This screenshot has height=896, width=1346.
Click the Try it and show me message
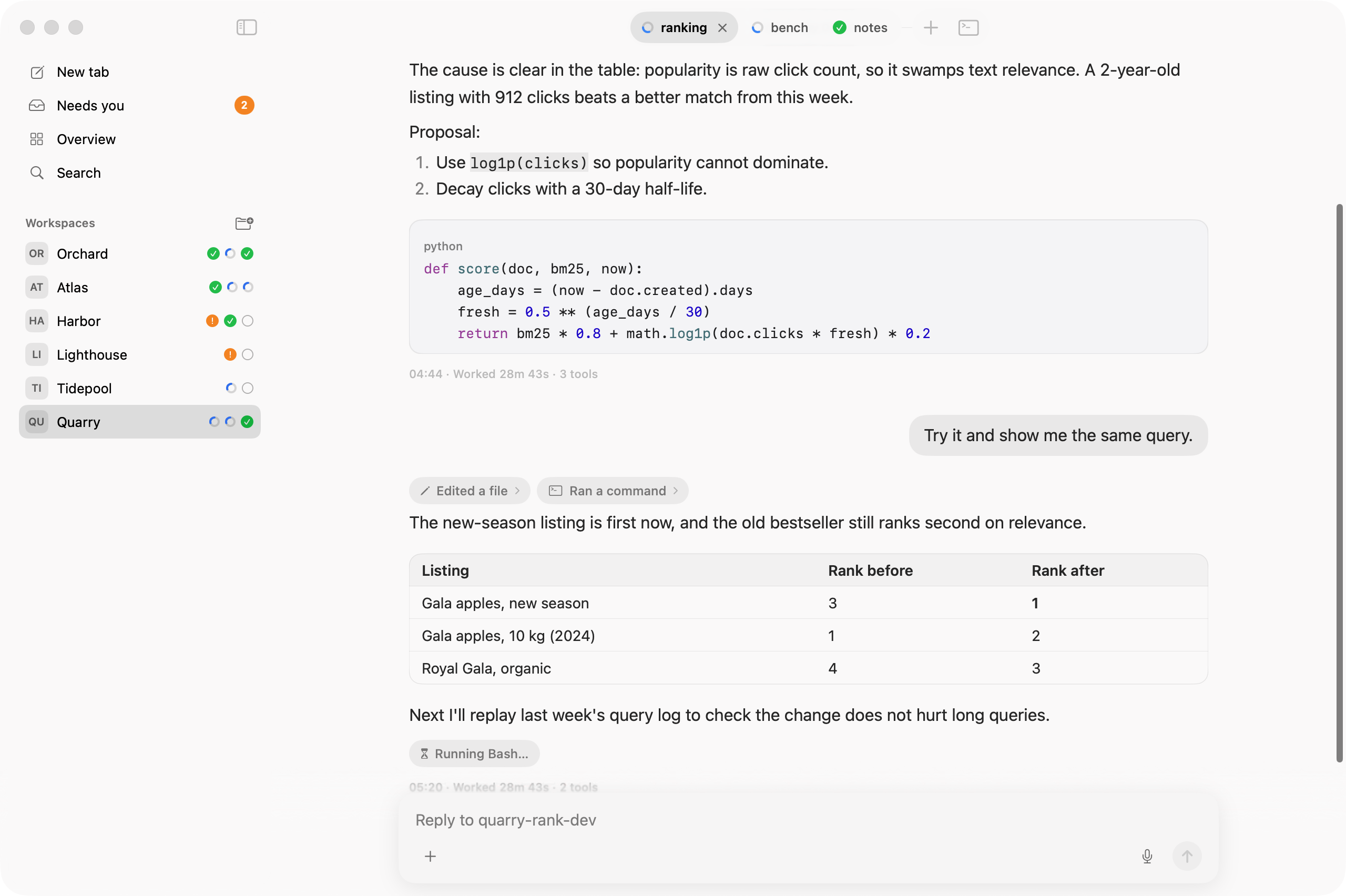point(1058,435)
